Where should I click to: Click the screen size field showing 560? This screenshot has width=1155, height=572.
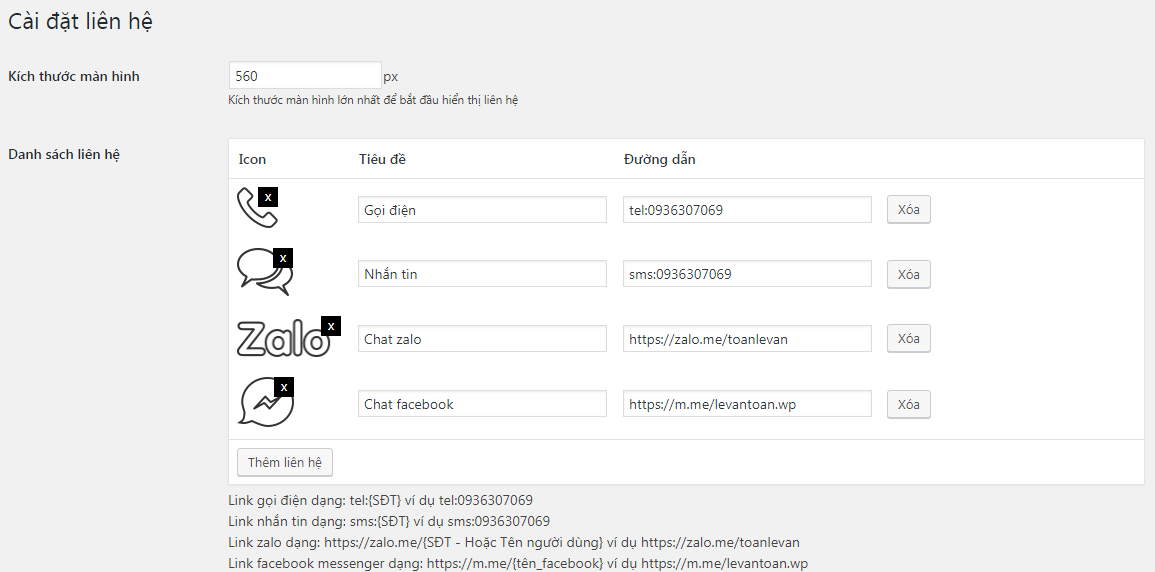click(x=305, y=76)
